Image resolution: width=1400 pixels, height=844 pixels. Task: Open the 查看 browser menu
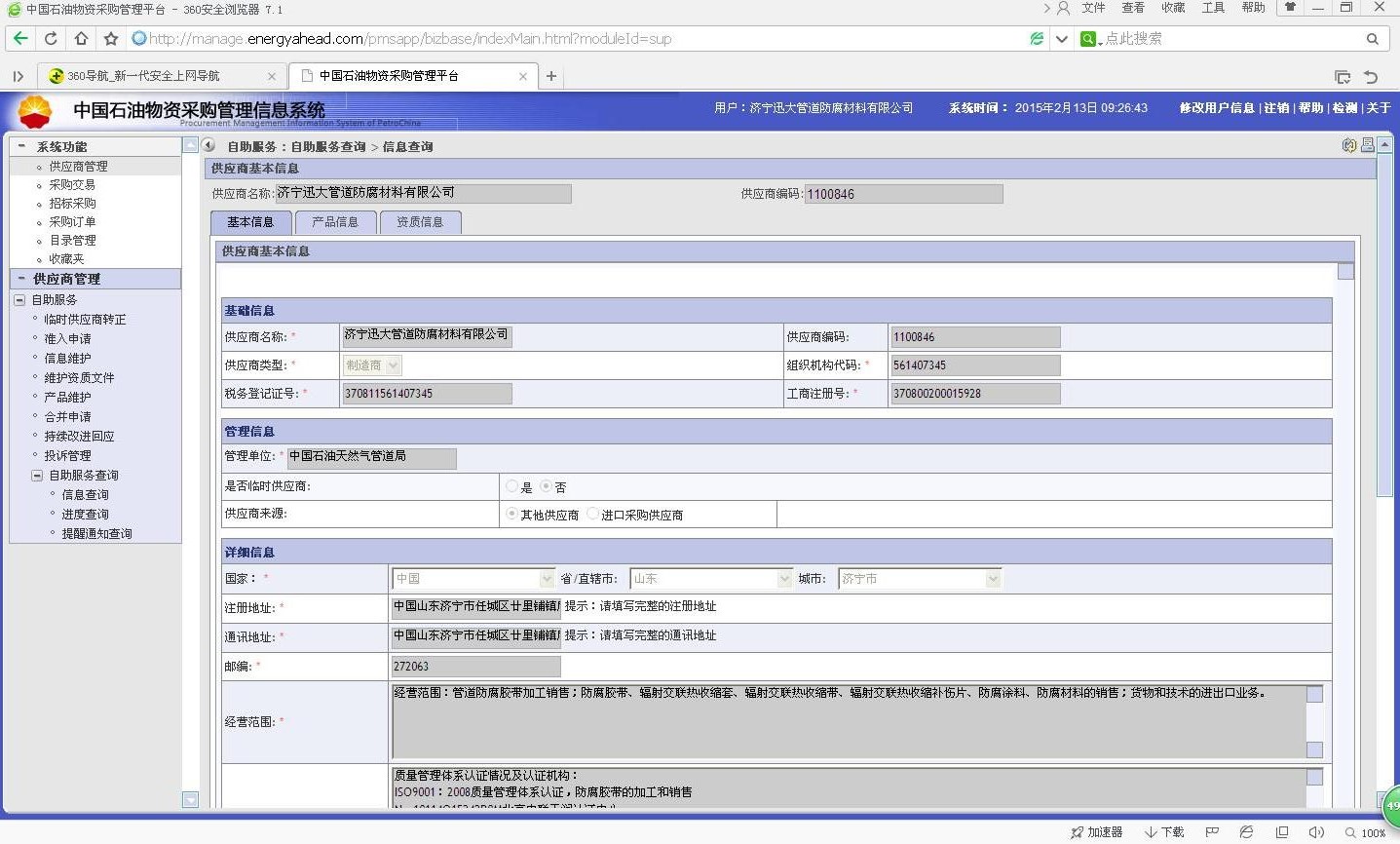point(1133,8)
